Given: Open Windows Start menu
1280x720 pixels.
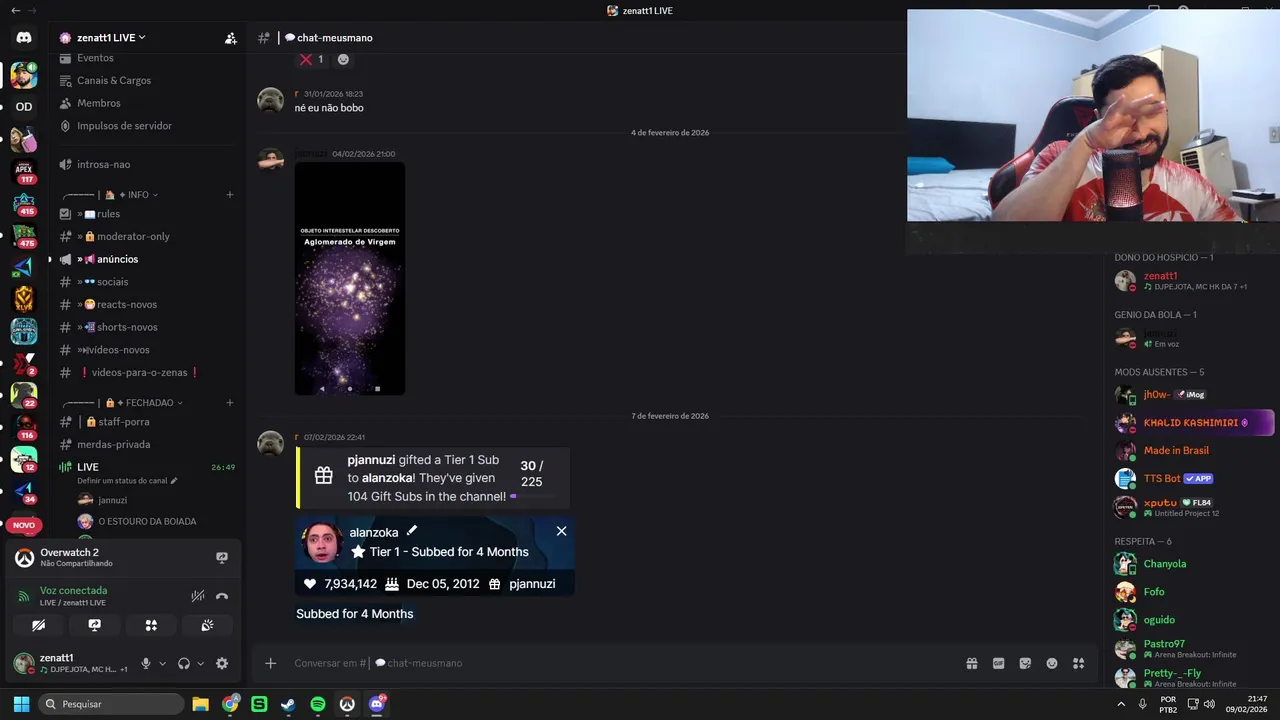Looking at the screenshot, I should (x=21, y=704).
